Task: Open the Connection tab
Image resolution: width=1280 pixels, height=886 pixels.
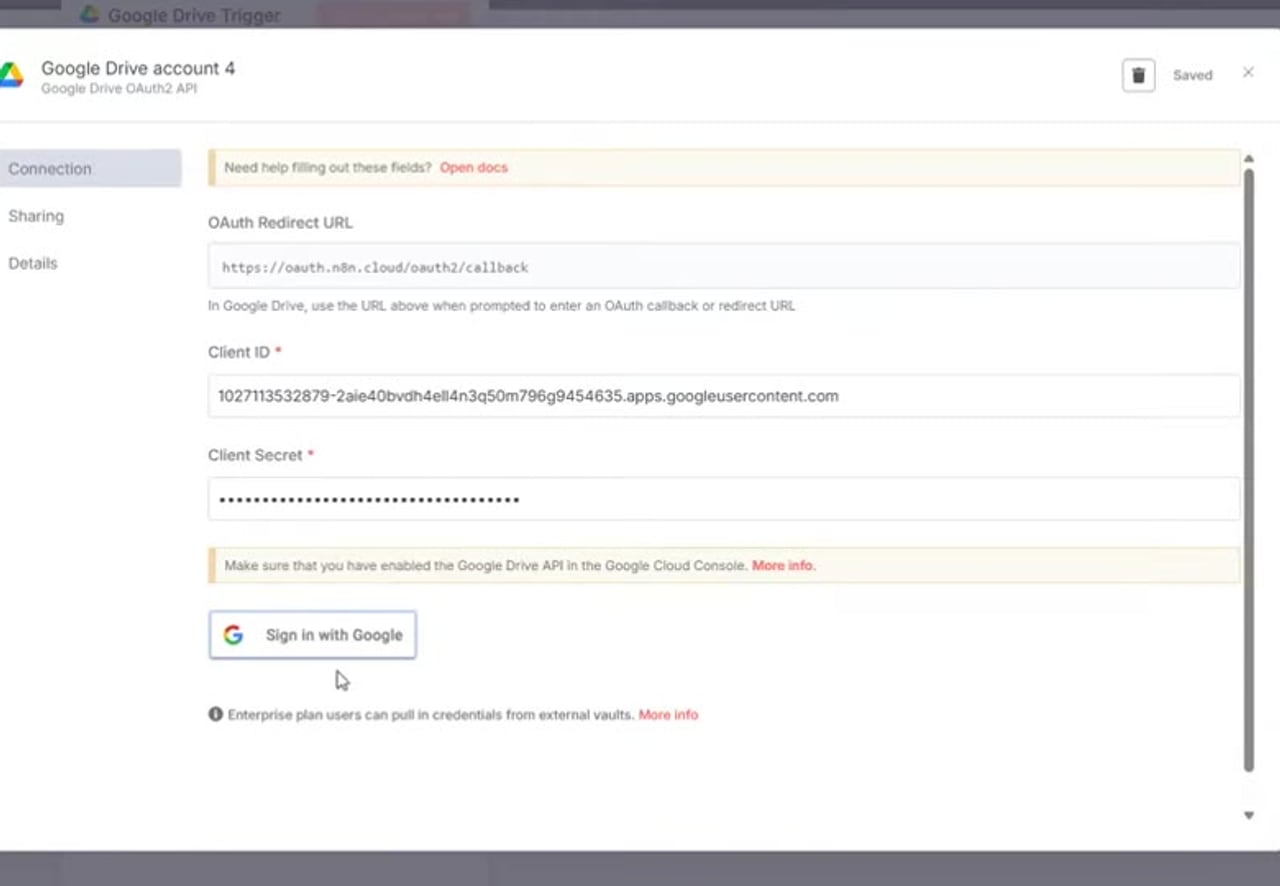Action: [90, 168]
